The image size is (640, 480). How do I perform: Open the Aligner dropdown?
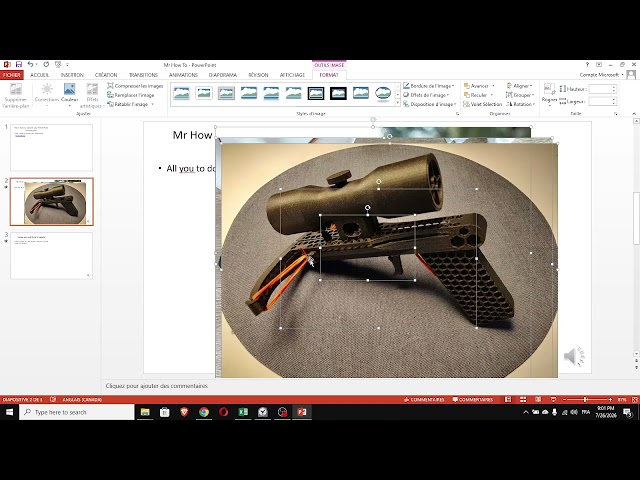tap(520, 86)
